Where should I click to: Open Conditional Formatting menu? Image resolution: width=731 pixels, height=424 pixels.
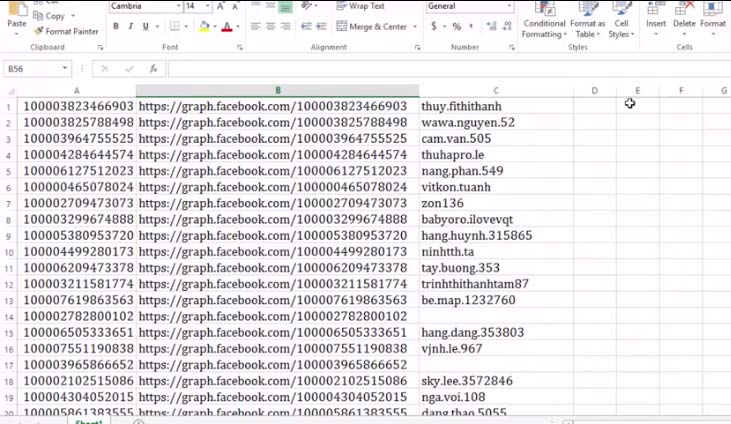544,20
